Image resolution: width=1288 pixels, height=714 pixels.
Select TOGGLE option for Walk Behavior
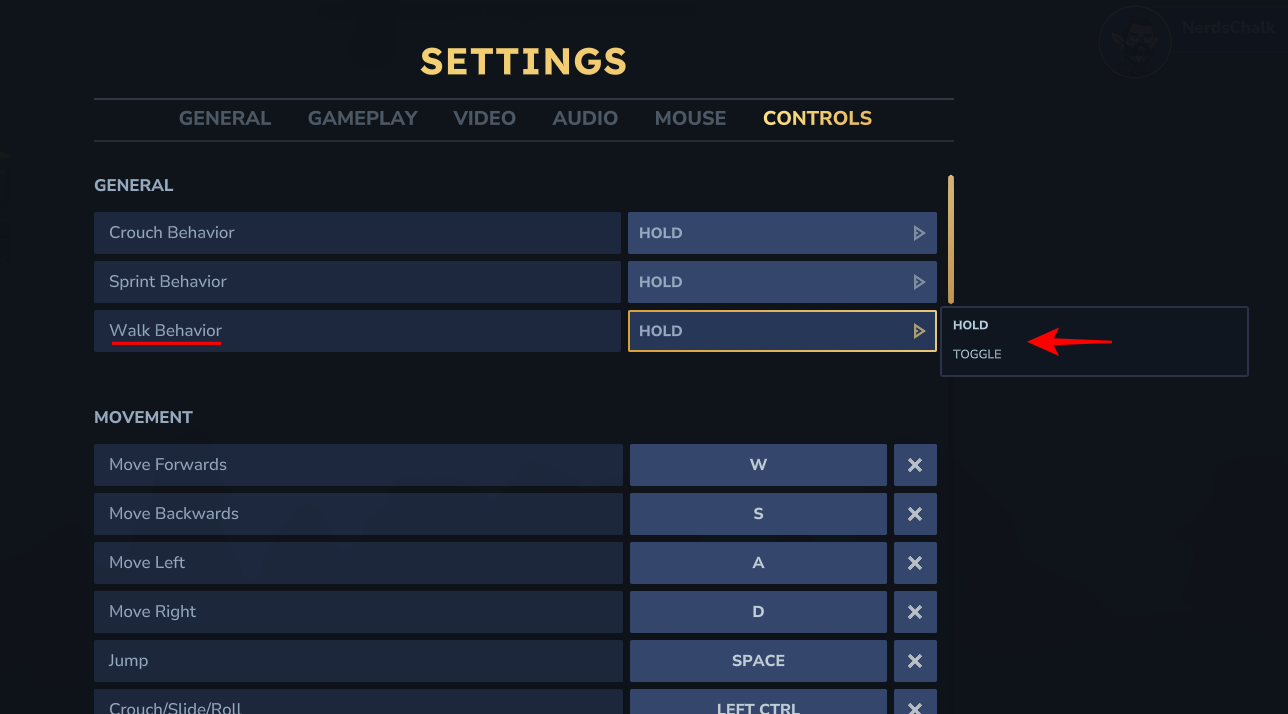click(x=977, y=354)
